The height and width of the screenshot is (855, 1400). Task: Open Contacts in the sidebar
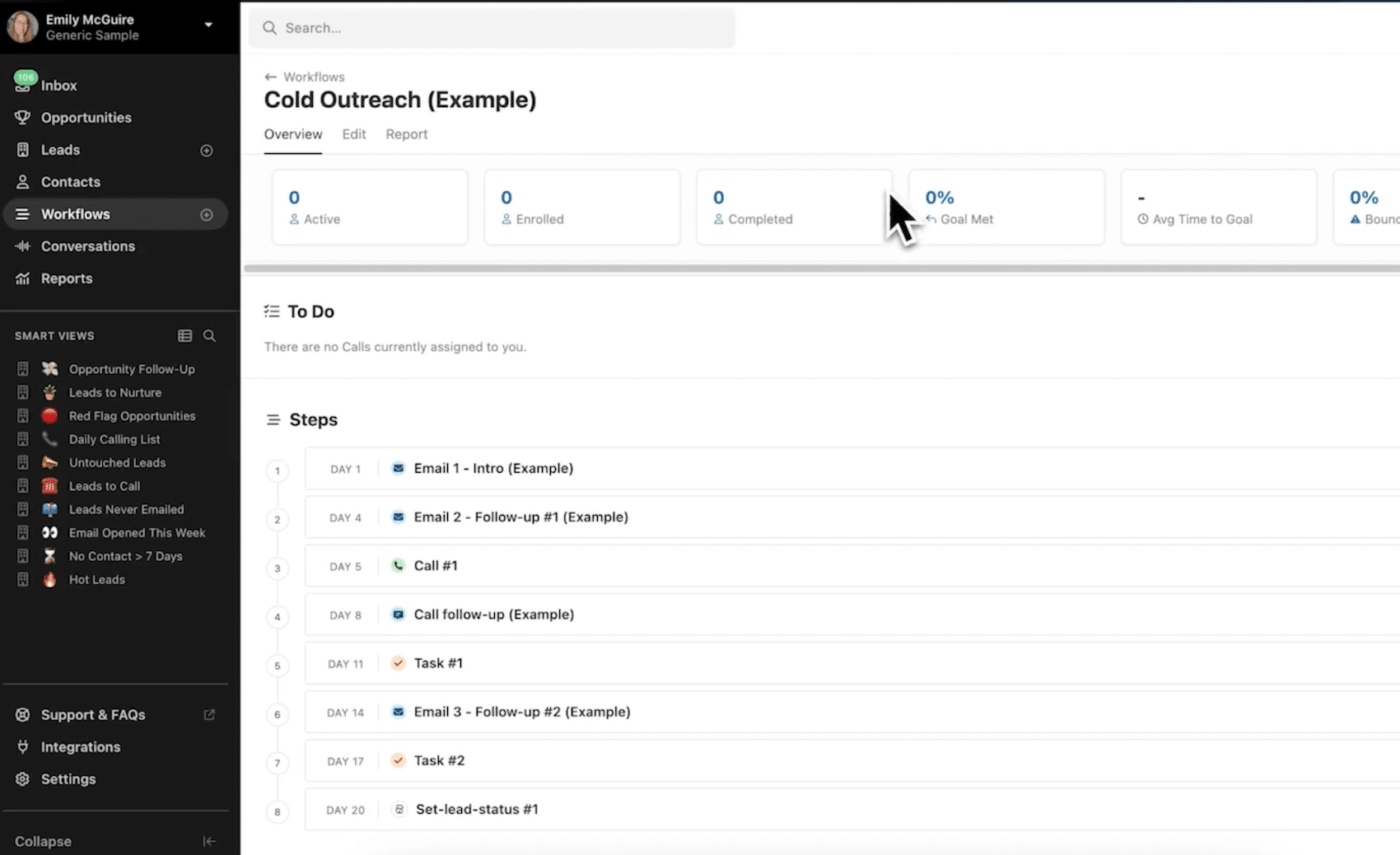71,182
